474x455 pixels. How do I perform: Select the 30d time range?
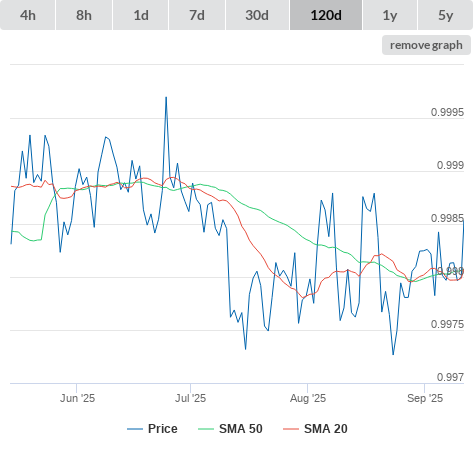coord(257,15)
